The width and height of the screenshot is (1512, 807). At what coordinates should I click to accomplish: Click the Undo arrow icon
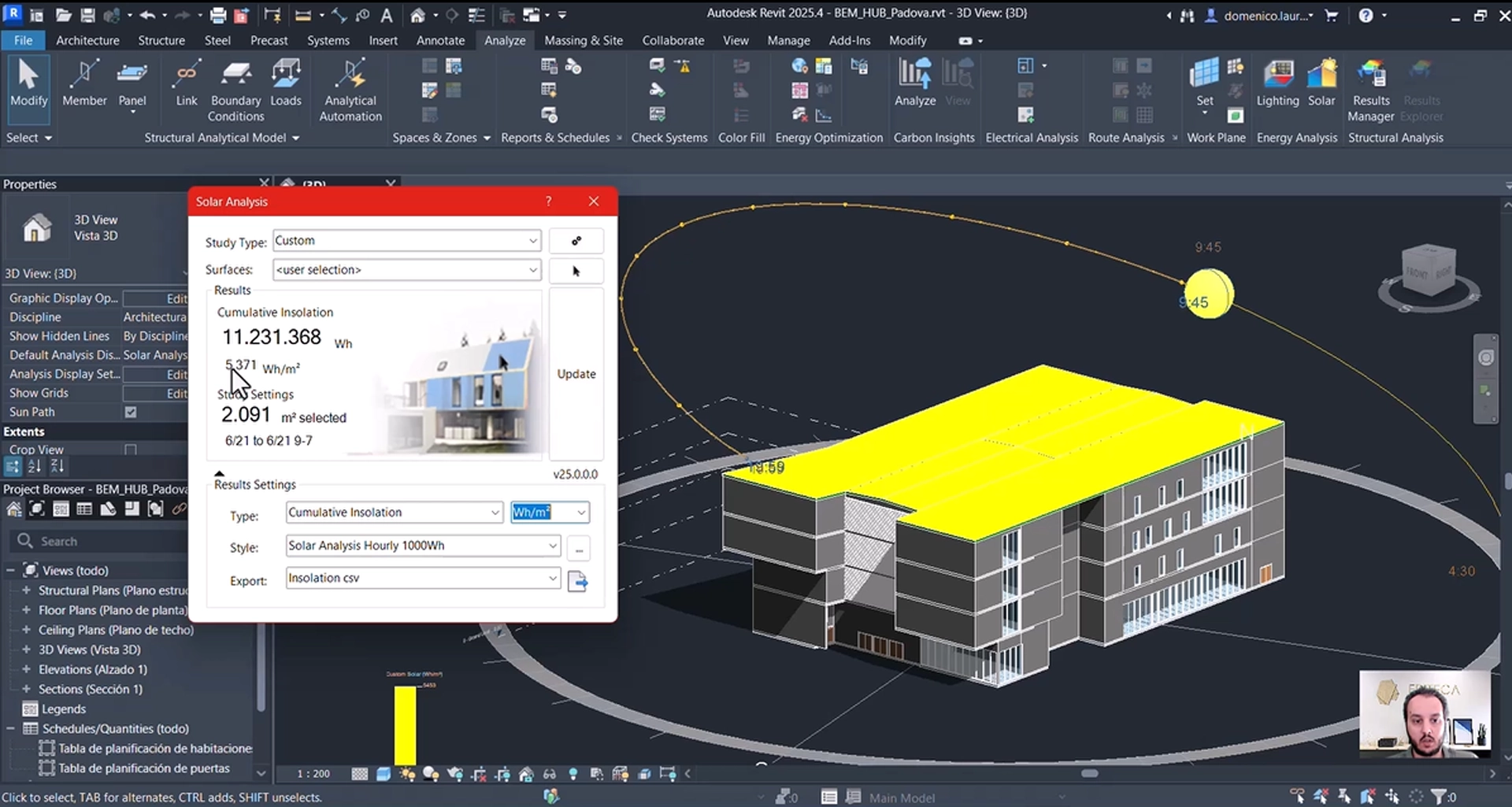tap(147, 15)
